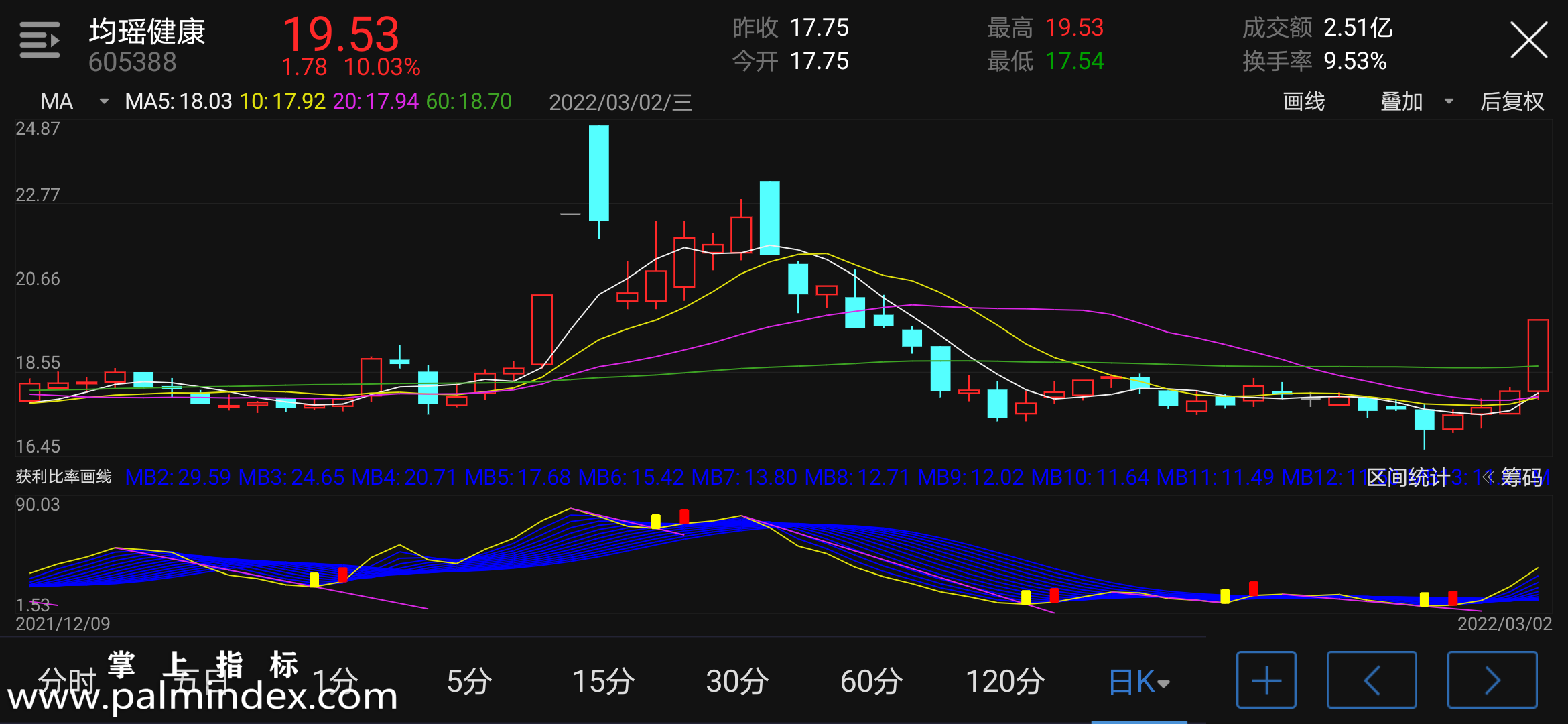Switch to the 30分 timeframe tab

click(x=737, y=681)
